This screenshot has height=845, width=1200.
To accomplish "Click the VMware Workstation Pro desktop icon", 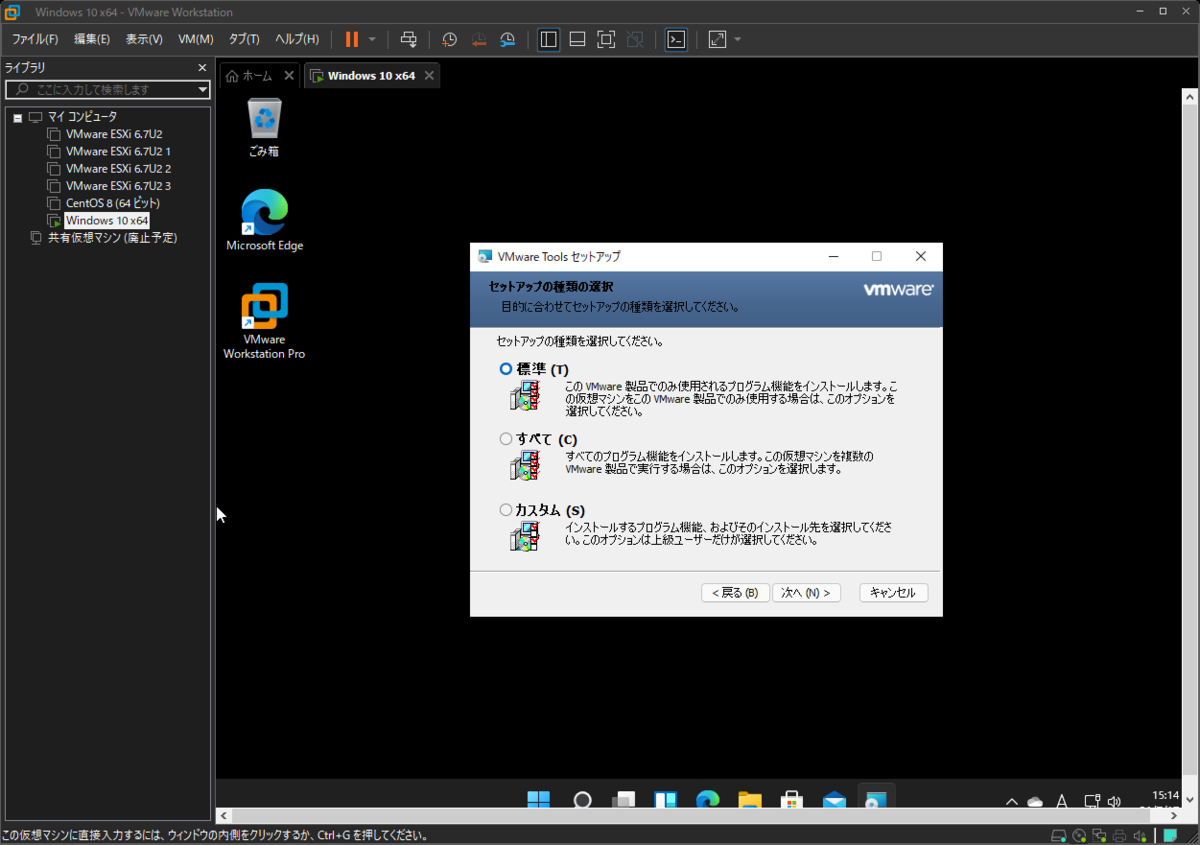I will coord(264,321).
